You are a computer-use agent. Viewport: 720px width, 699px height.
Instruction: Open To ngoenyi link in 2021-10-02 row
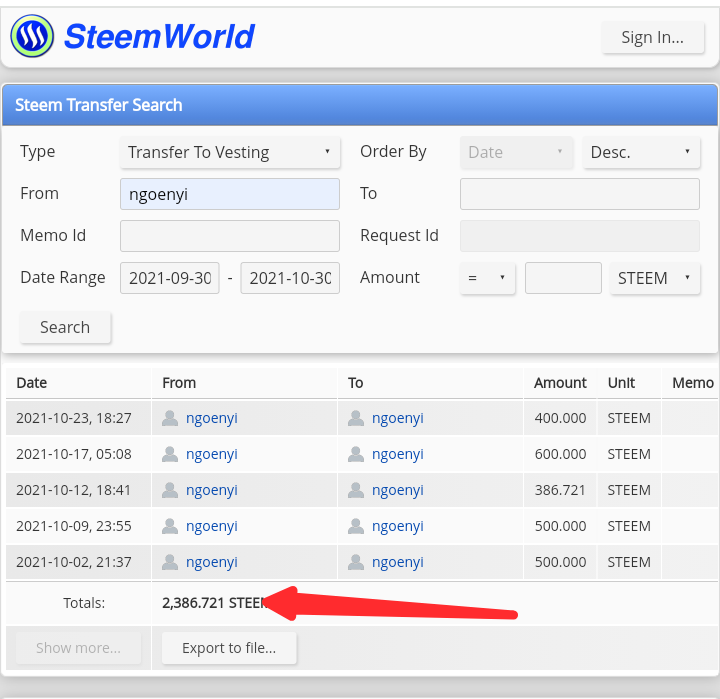[398, 562]
